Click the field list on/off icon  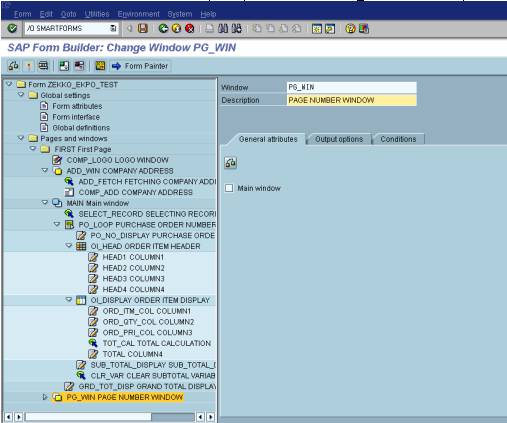point(79,66)
